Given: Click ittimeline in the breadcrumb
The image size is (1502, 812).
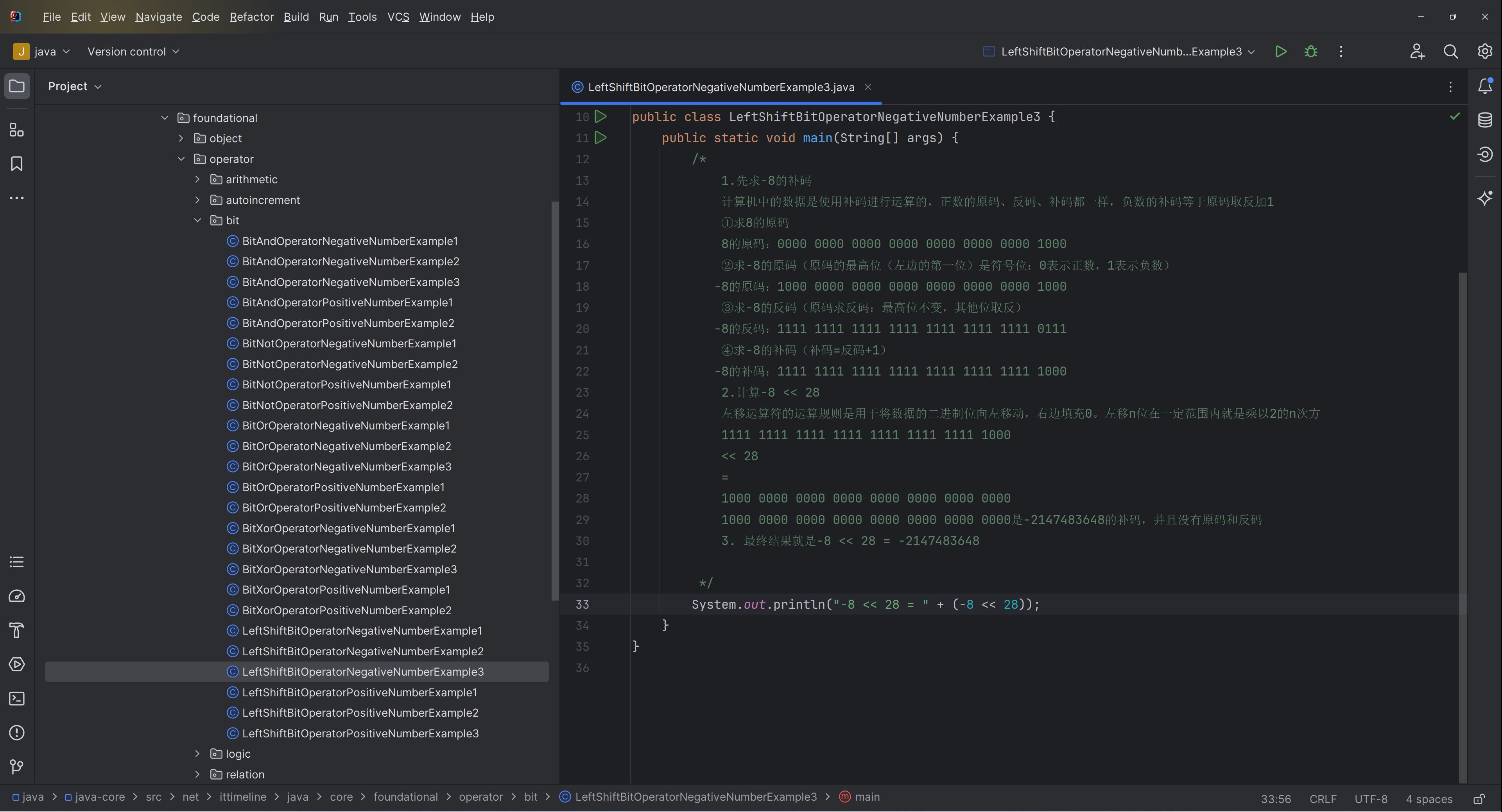Looking at the screenshot, I should click(242, 797).
